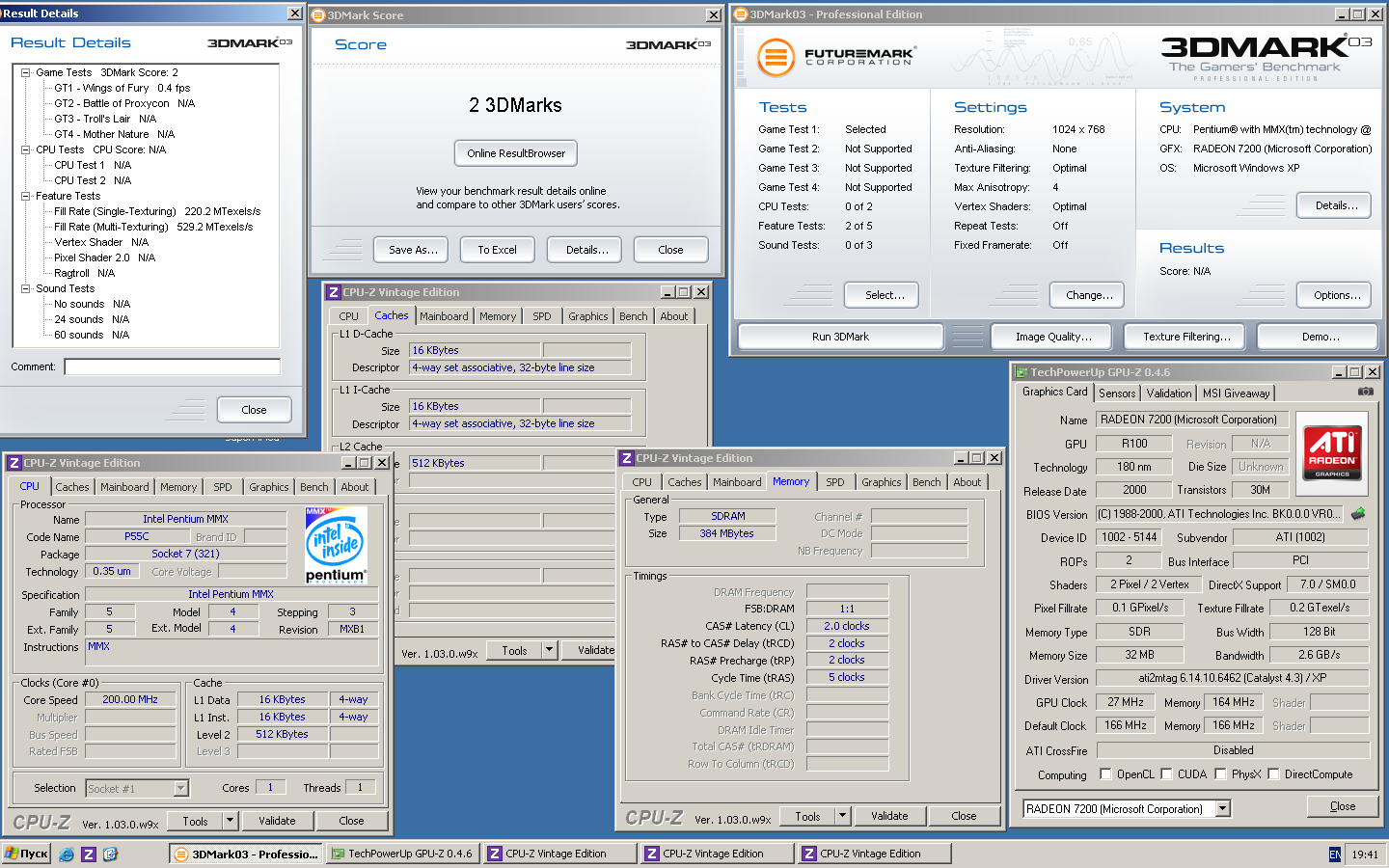Click the 3DMark03 The Gamers' Benchmark logo
Image resolution: width=1389 pixels, height=868 pixels.
pyautogui.click(x=1265, y=58)
